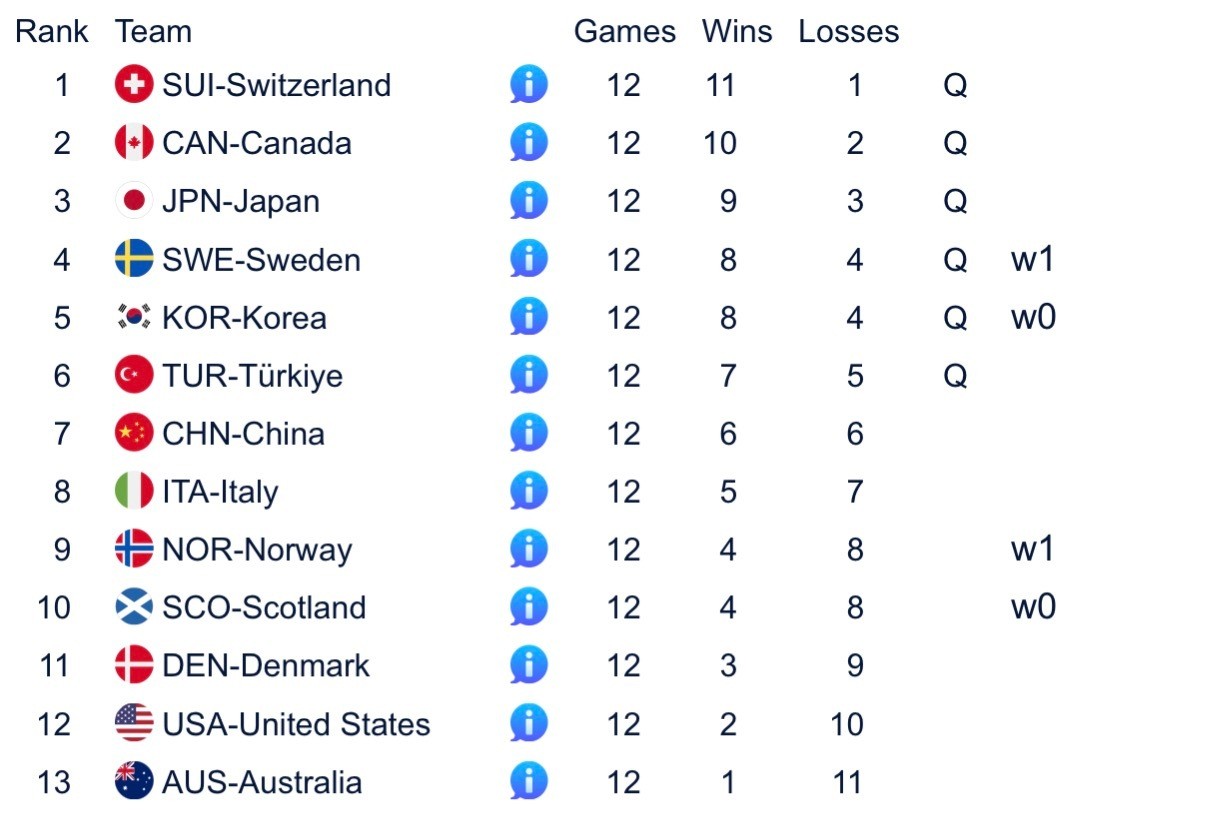Open the info icon next to Canada
This screenshot has width=1206, height=816.
(529, 143)
